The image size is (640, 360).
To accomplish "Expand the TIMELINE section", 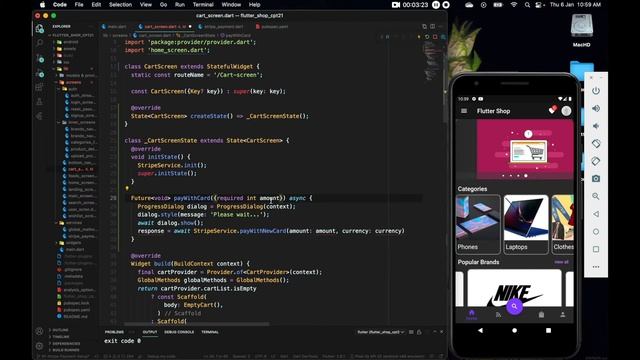I will click(x=60, y=337).
